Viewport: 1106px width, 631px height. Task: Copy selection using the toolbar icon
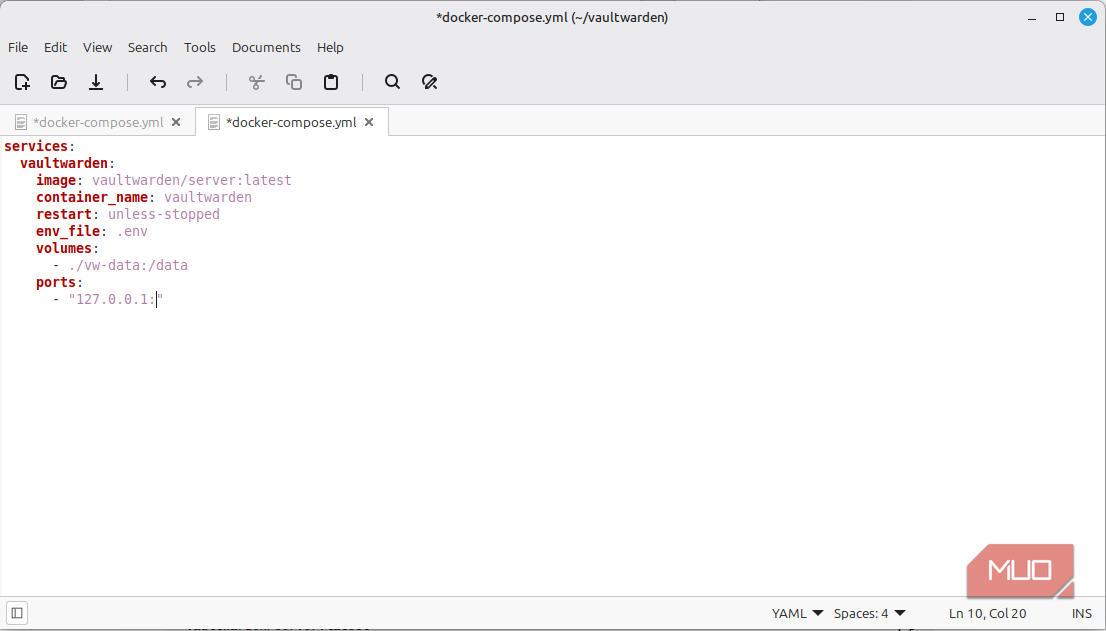[x=293, y=82]
